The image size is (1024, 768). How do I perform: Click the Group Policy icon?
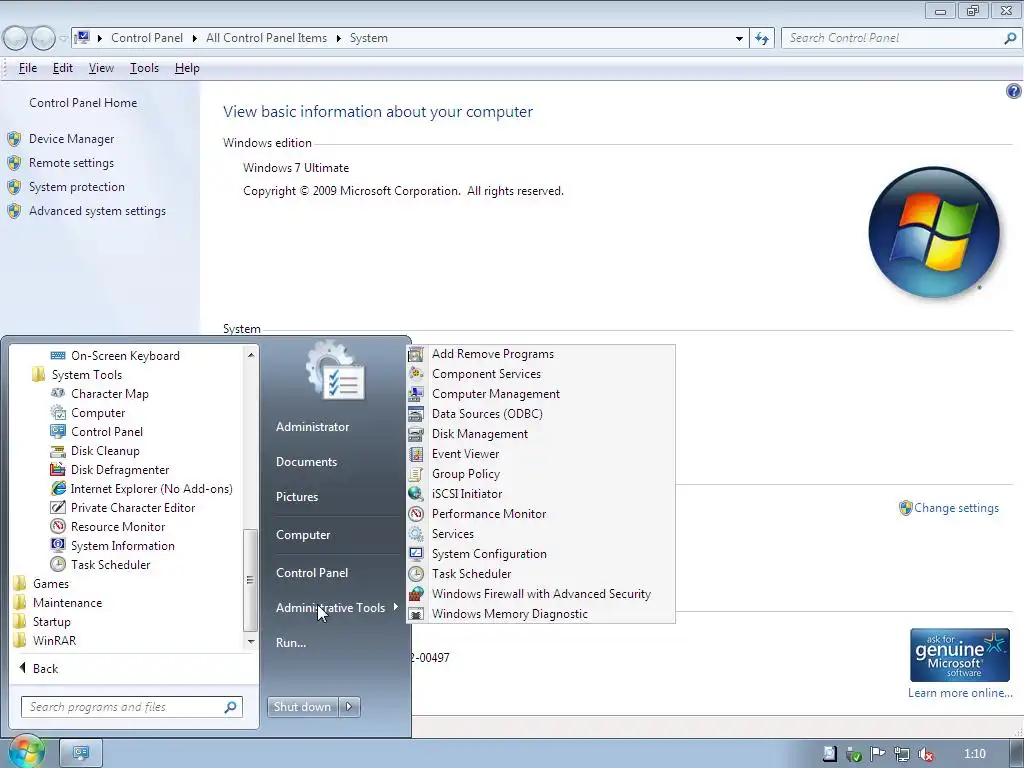click(x=416, y=474)
